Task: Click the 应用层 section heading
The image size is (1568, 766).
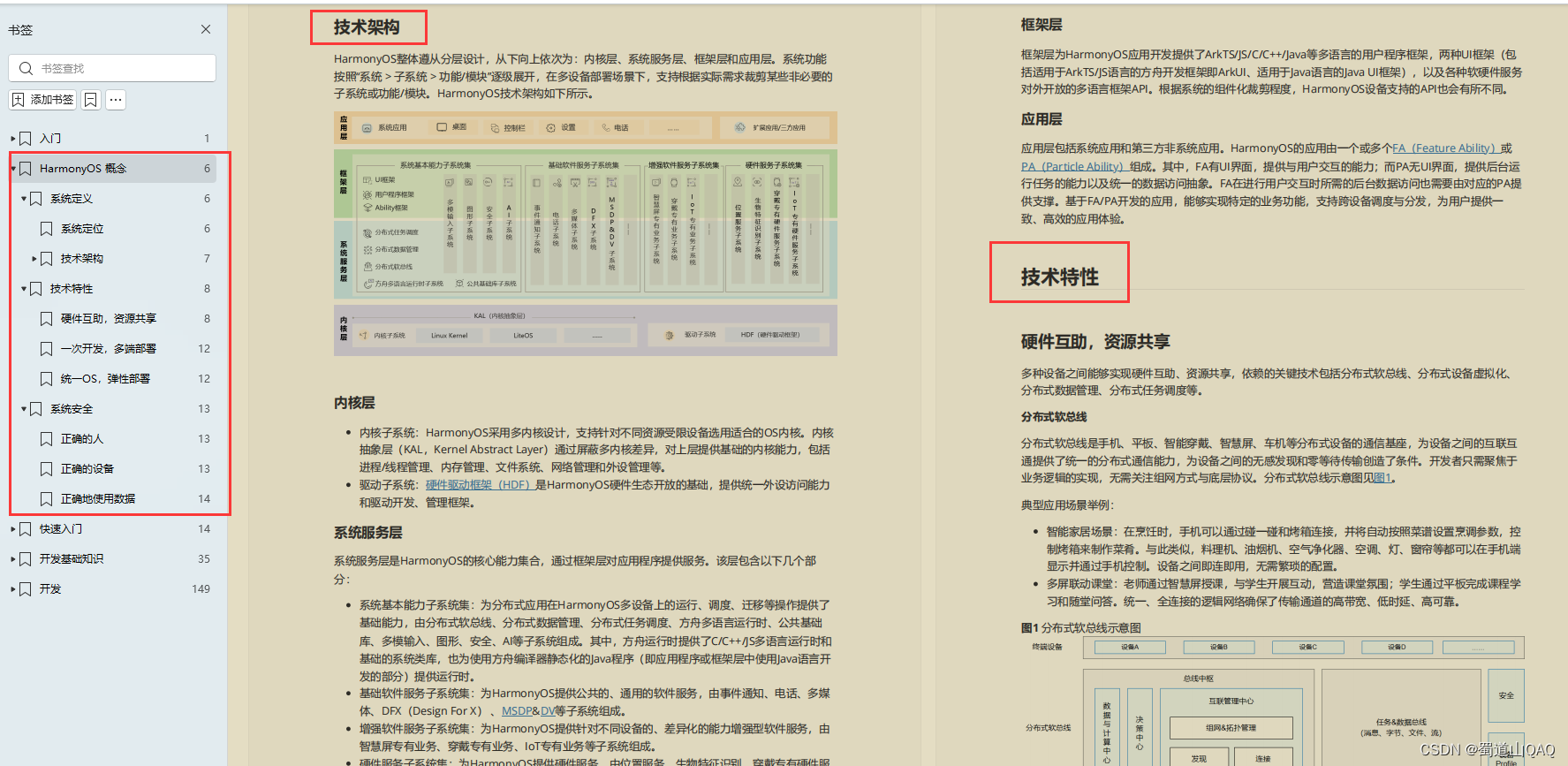Action: tap(1042, 119)
